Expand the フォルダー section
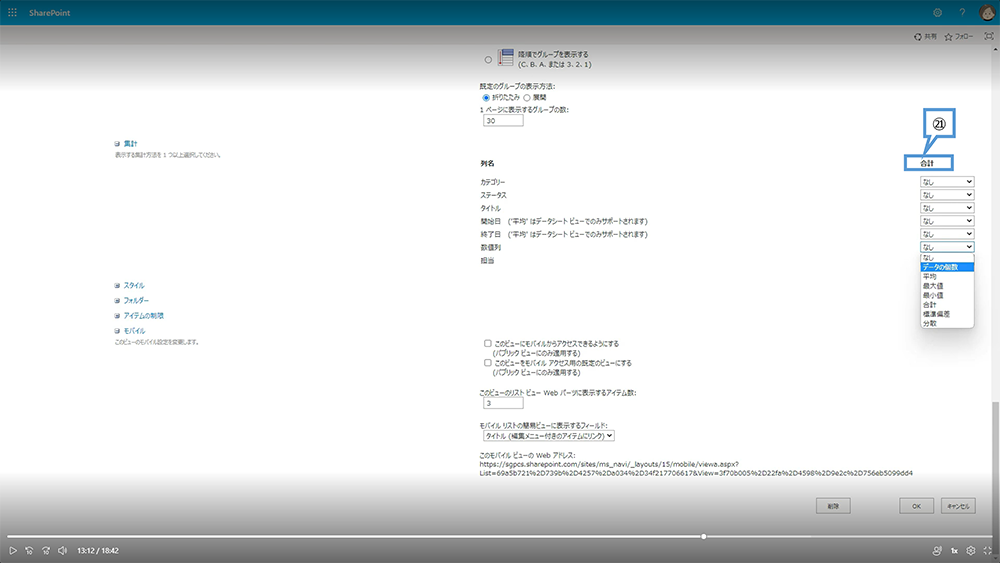This screenshot has width=1000, height=563. [117, 300]
